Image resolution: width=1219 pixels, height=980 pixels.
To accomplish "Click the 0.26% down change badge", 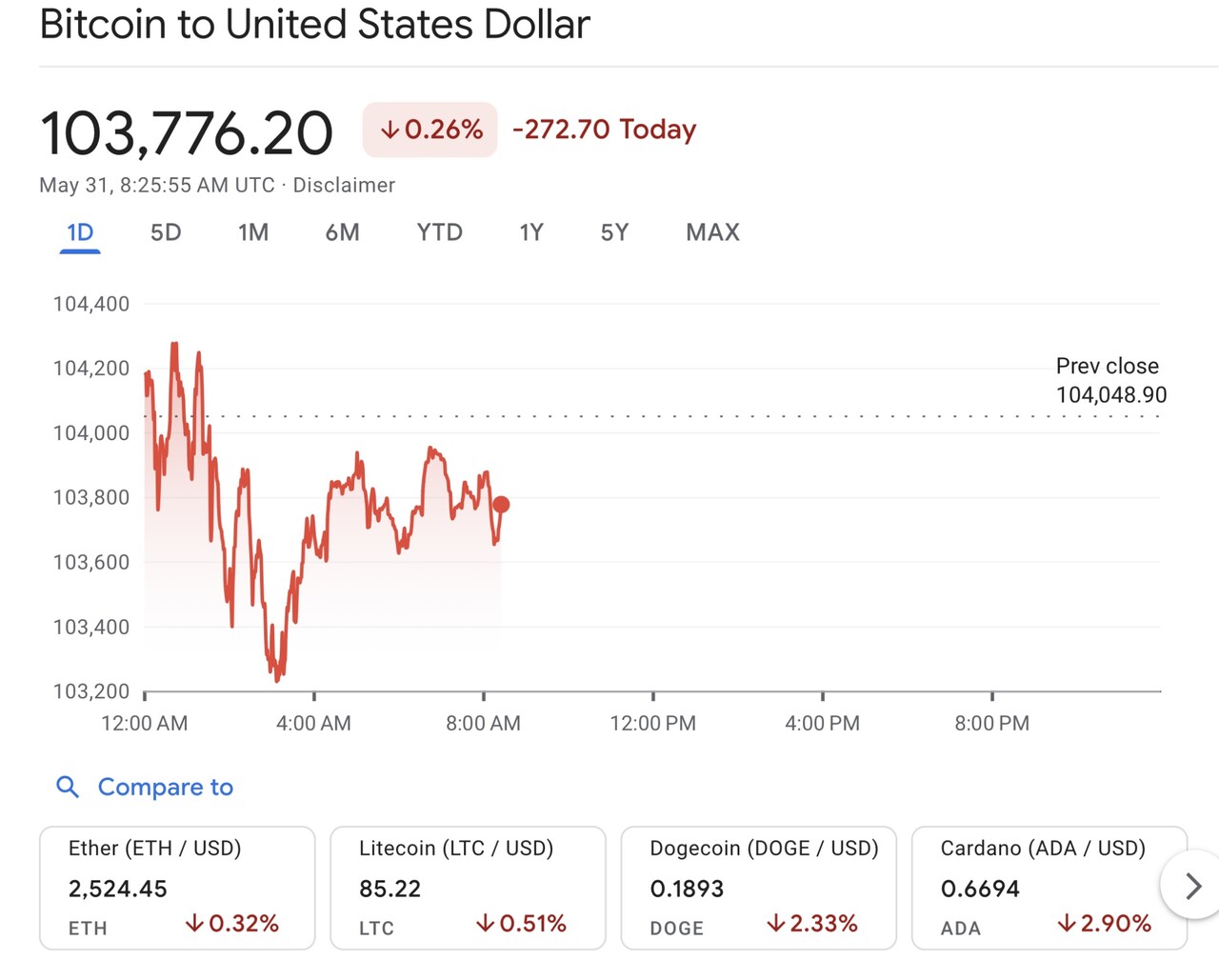I will click(430, 130).
